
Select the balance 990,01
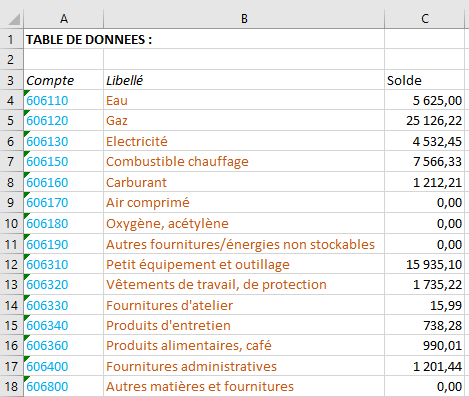[x=424, y=345]
